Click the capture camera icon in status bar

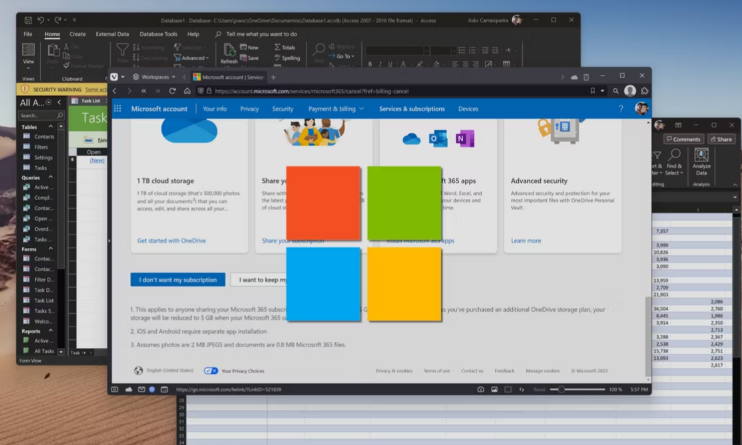coord(480,389)
